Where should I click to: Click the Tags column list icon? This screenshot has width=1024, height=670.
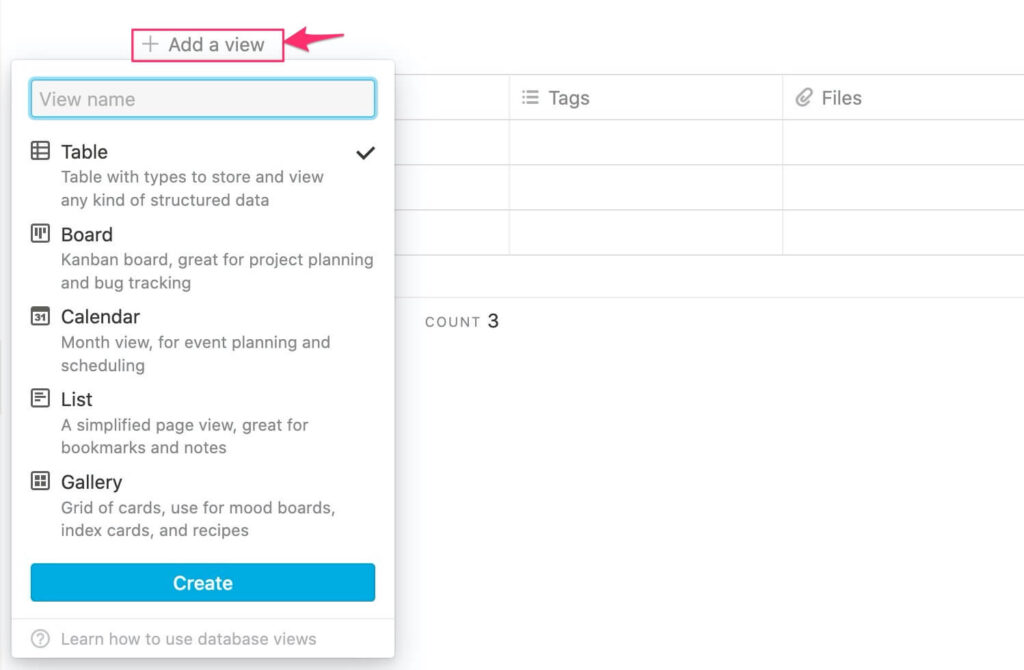[x=530, y=97]
